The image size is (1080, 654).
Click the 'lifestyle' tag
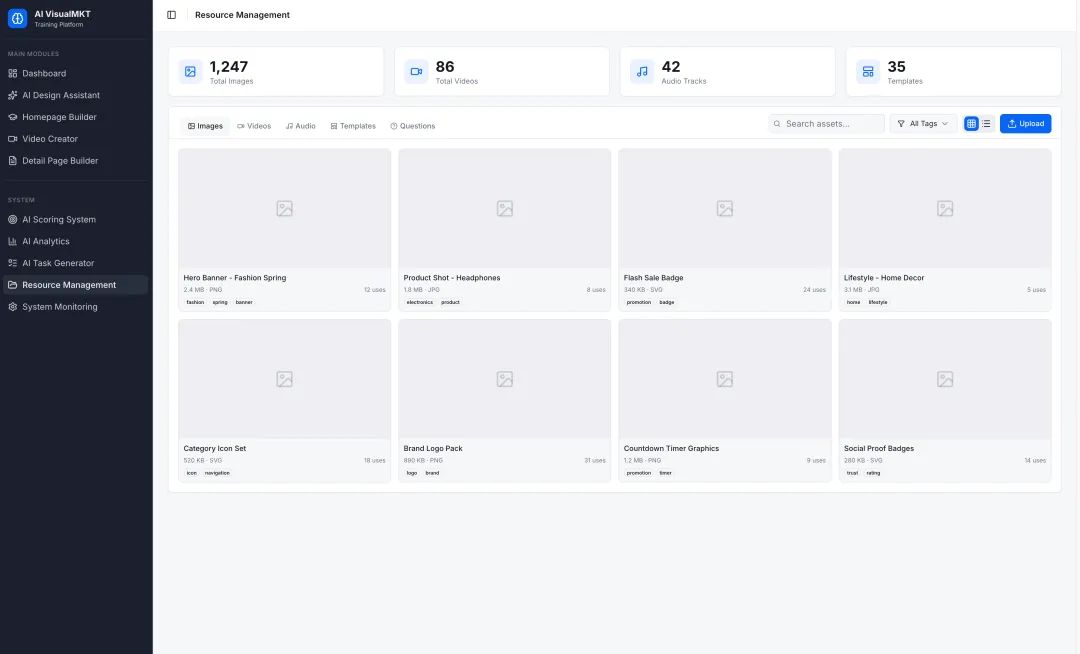click(878, 302)
